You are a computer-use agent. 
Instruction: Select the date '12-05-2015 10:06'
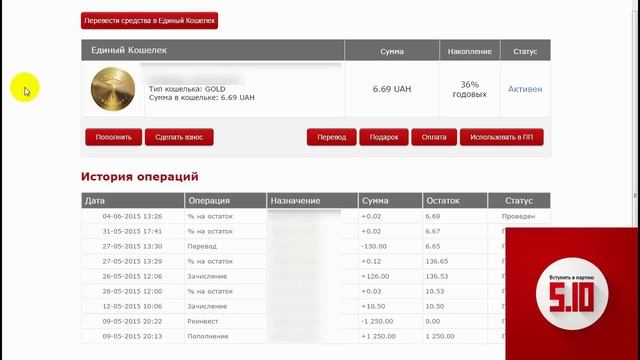point(132,307)
